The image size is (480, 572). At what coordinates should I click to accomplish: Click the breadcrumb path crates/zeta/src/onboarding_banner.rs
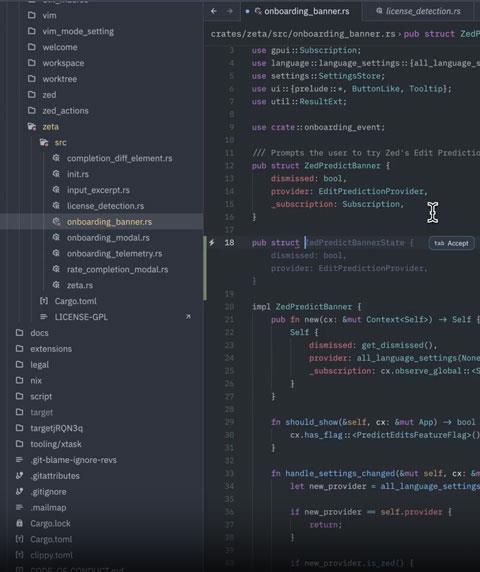[303, 34]
